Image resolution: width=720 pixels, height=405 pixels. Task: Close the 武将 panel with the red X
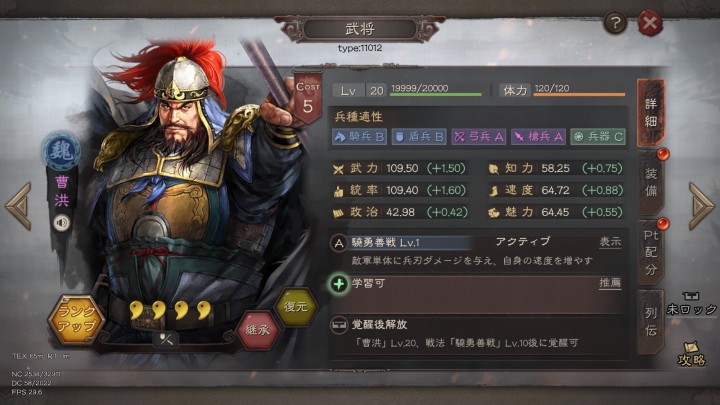coord(650,22)
